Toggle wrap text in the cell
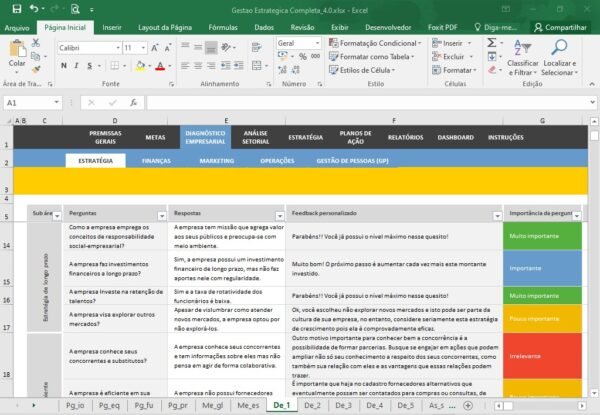The width and height of the screenshot is (600, 415). (256, 47)
